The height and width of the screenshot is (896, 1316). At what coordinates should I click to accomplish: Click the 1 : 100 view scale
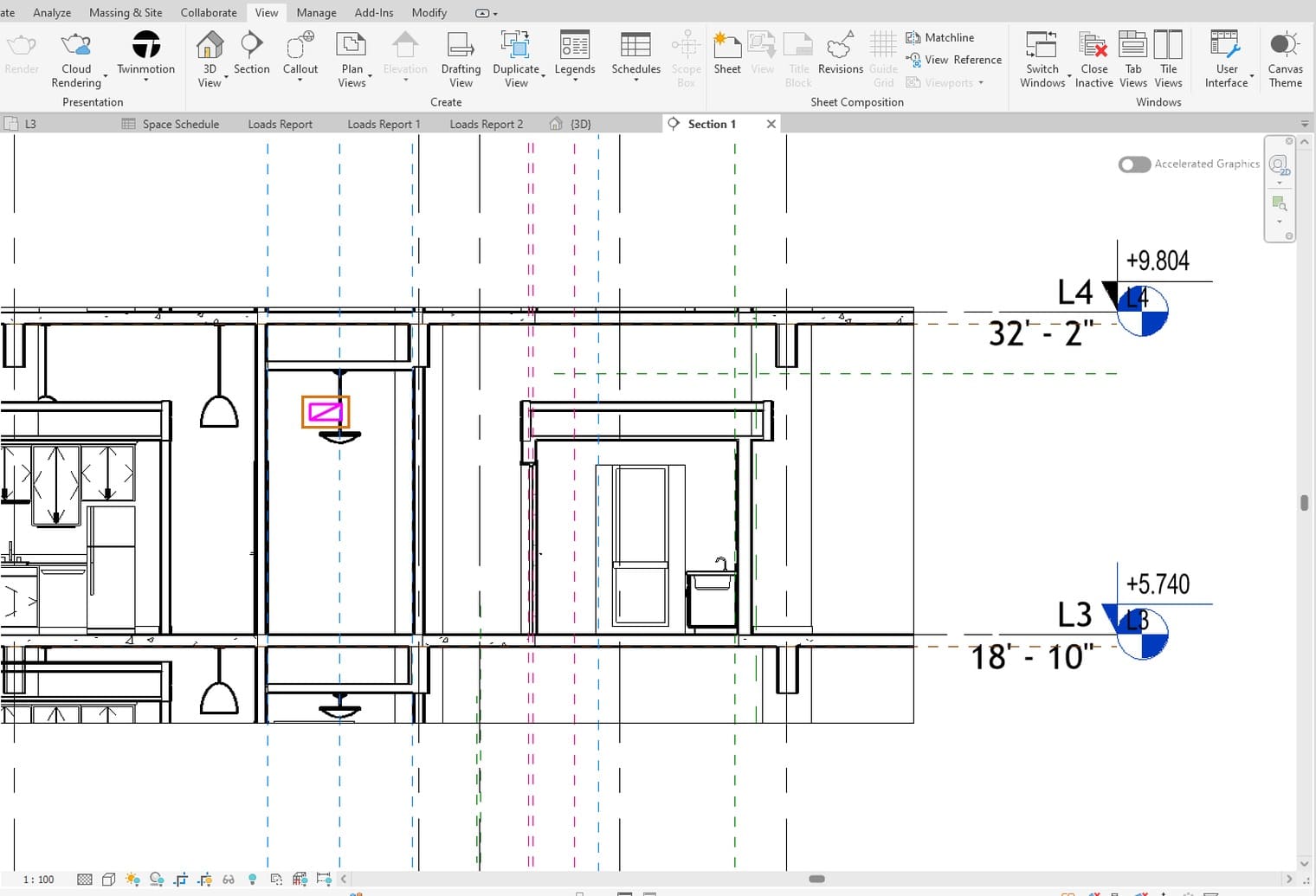(x=38, y=880)
